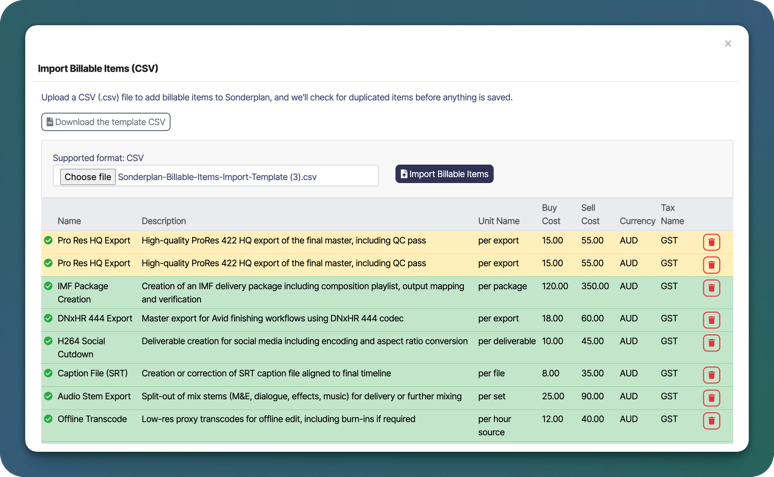
Task: Click the 350.00 sell cost value
Action: point(595,286)
